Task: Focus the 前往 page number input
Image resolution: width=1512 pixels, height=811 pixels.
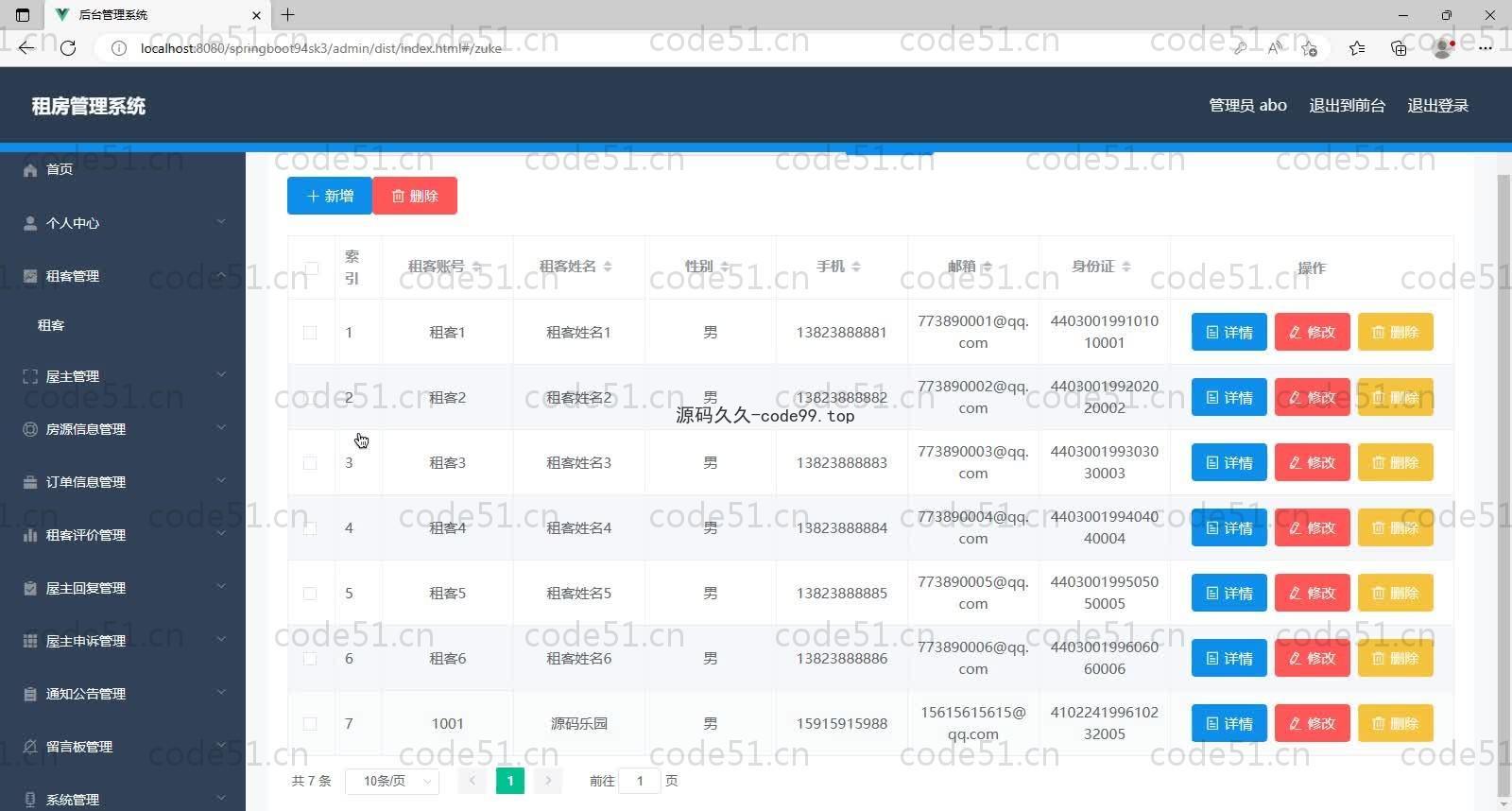Action: coord(640,781)
